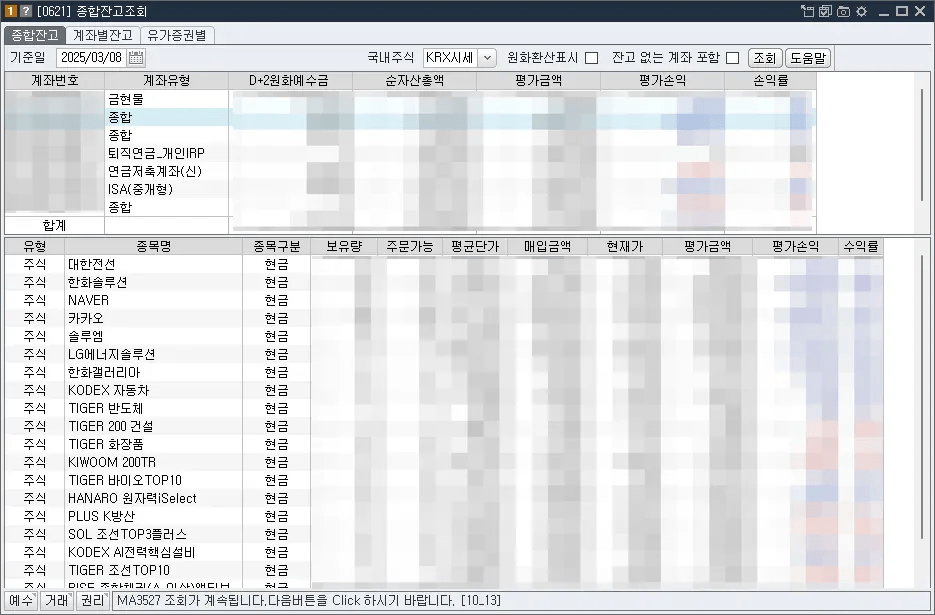Image resolution: width=935 pixels, height=615 pixels.
Task: Select the KIWOOM 200TR row
Action: pos(444,462)
